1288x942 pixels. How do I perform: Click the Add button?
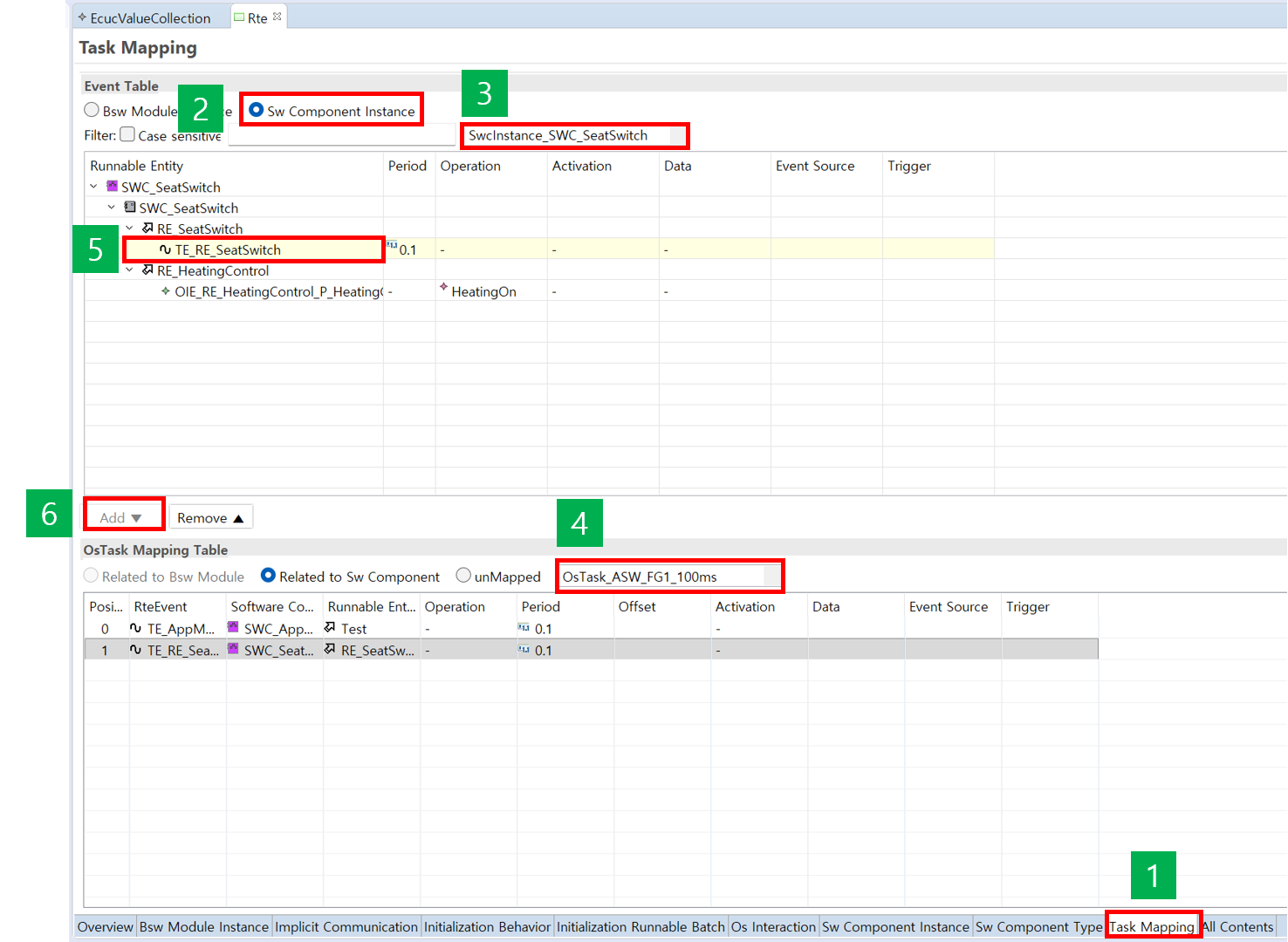point(121,518)
